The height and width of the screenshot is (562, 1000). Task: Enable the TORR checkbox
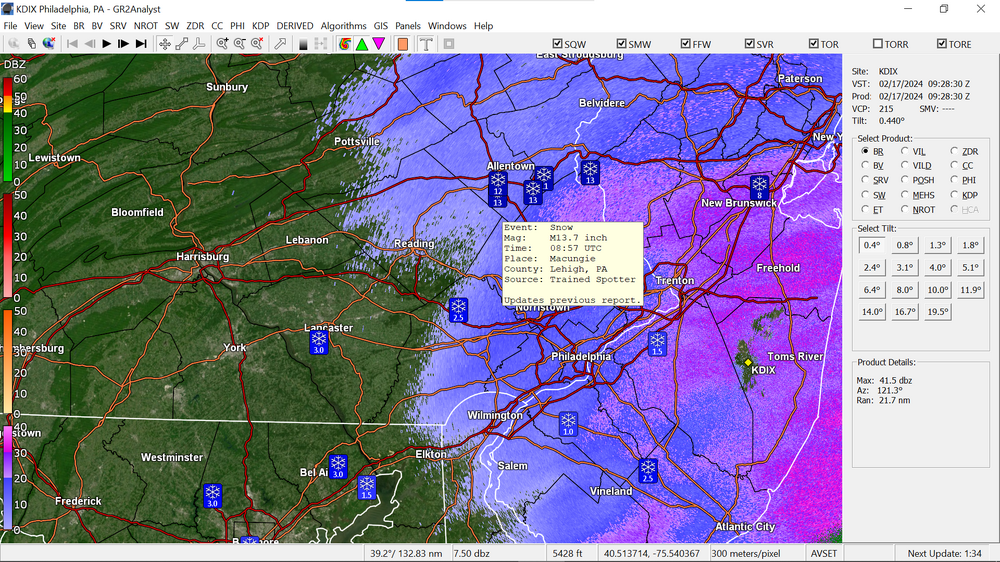878,43
